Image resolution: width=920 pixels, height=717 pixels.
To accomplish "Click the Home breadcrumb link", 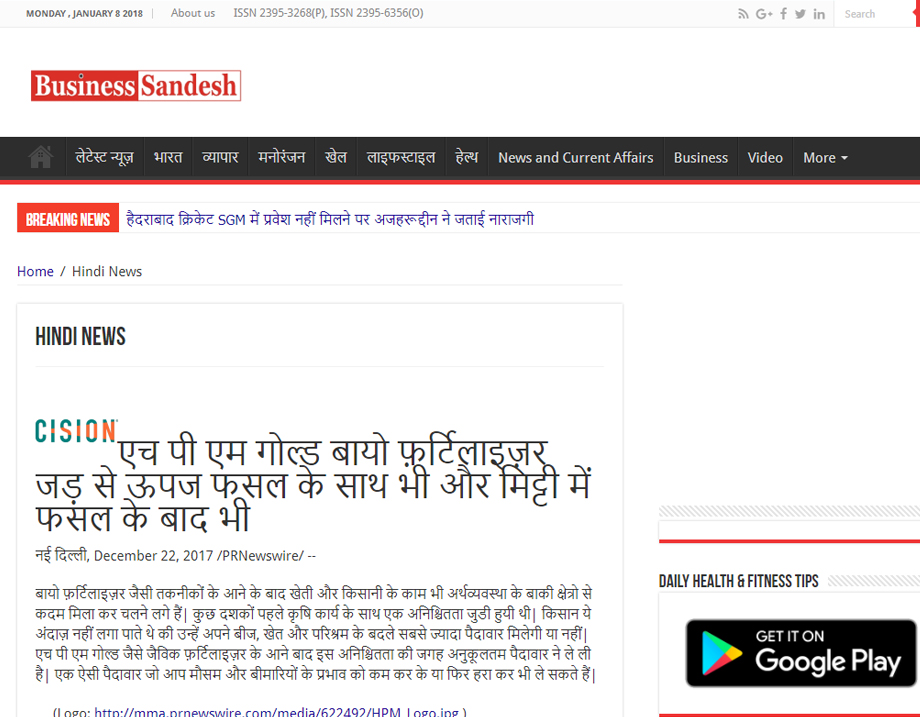I will click(x=35, y=271).
